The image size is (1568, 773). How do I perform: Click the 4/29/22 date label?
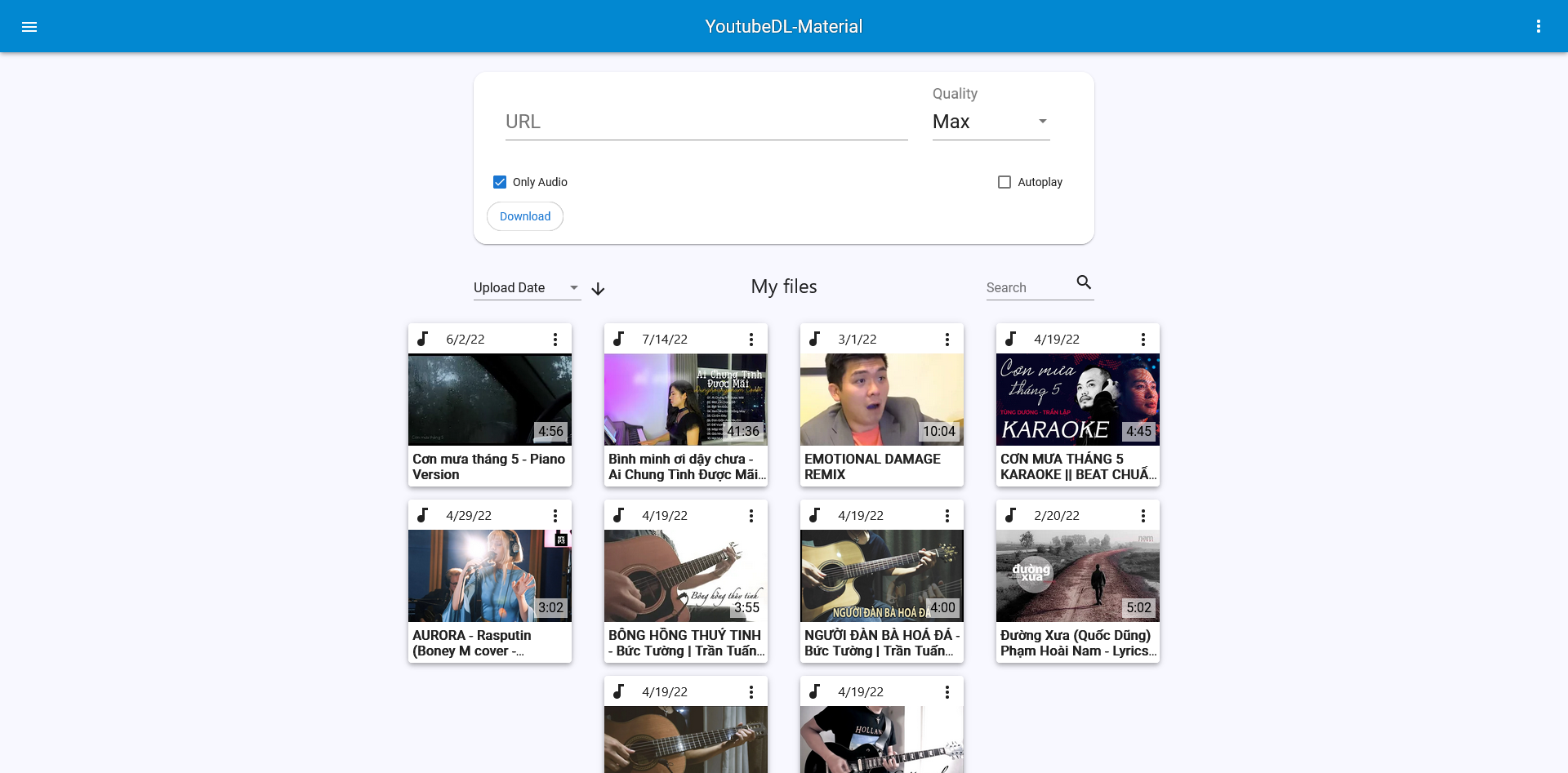[469, 516]
